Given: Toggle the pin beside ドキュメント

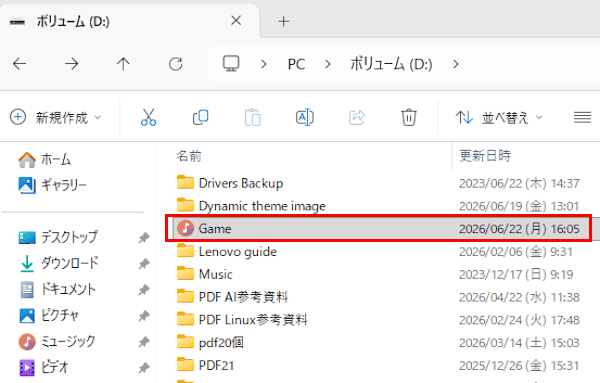Looking at the screenshot, I should point(143,290).
